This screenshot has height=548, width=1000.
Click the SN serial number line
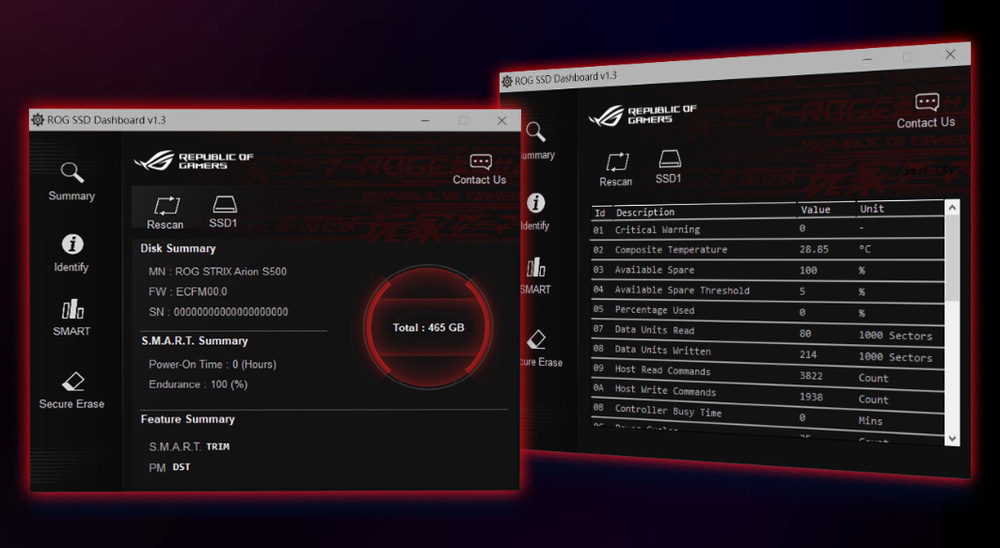pyautogui.click(x=218, y=312)
